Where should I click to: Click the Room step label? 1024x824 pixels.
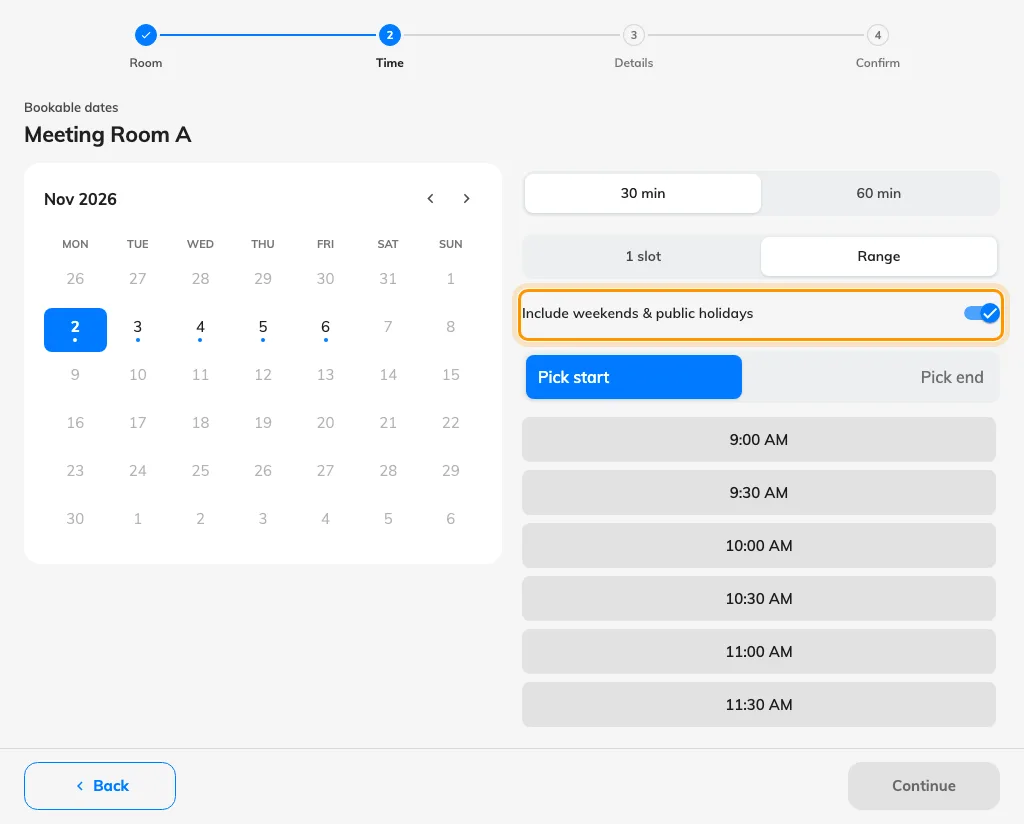(146, 63)
